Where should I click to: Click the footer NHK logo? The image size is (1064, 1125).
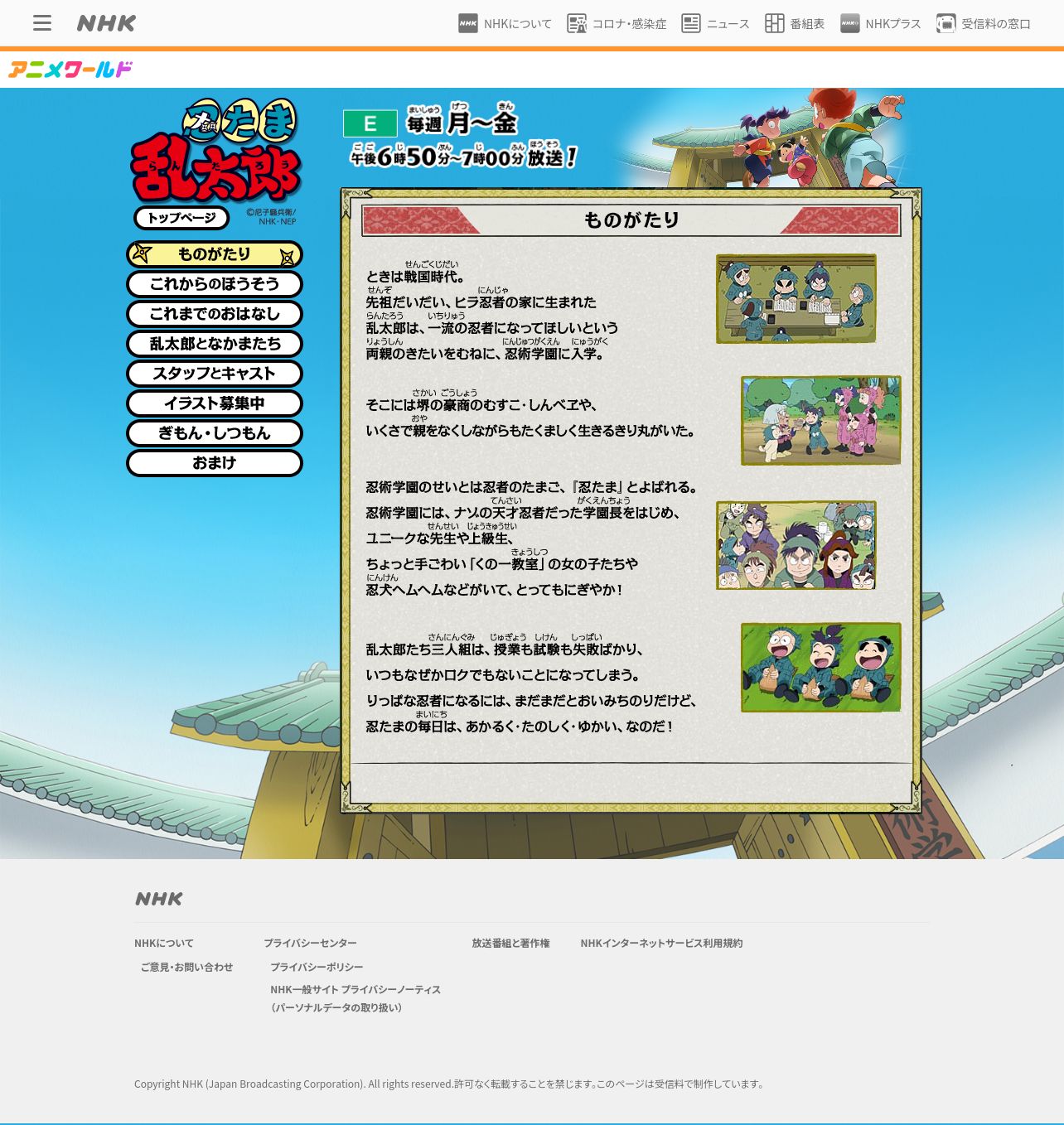tap(159, 899)
